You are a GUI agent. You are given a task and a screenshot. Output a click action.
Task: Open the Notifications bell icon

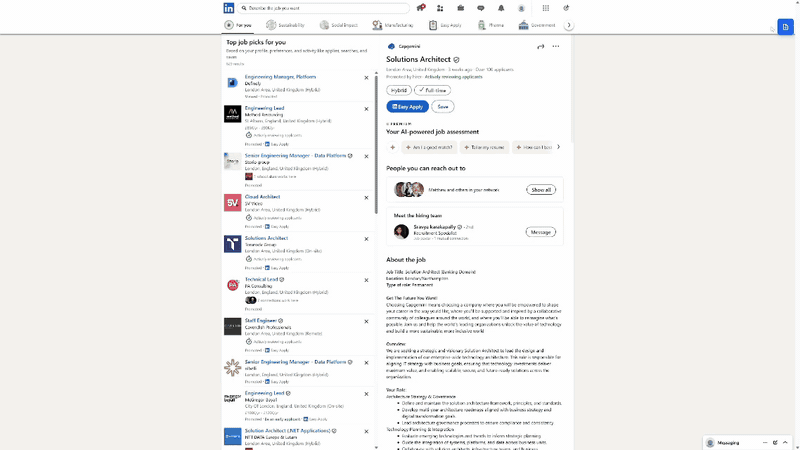point(501,8)
